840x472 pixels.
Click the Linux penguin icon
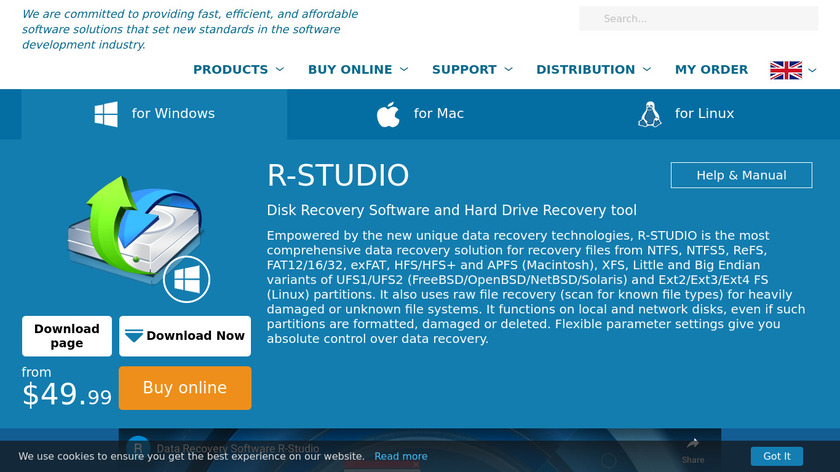[650, 114]
